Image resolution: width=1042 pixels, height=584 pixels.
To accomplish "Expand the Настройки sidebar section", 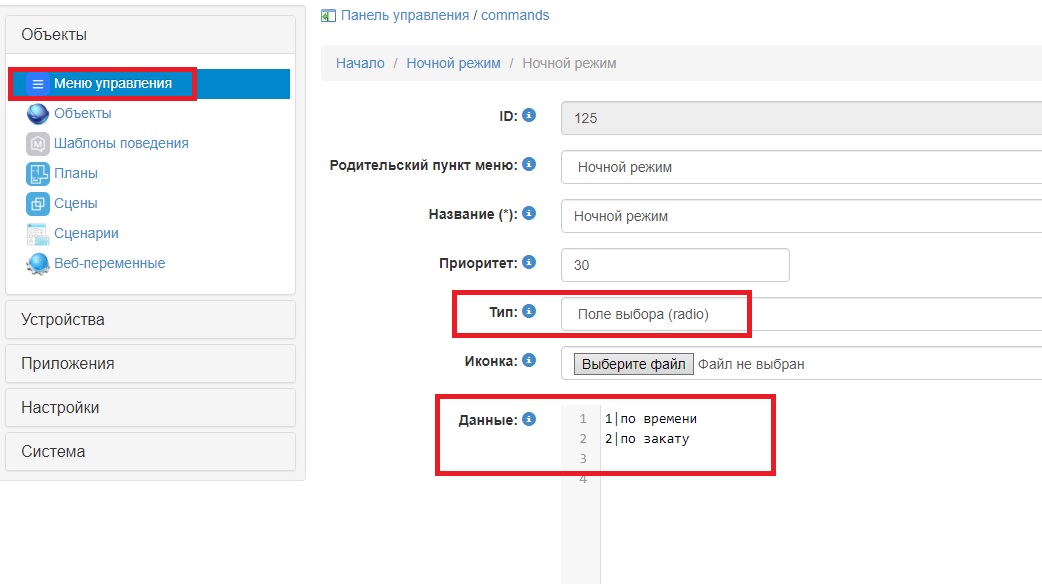I will pos(150,408).
